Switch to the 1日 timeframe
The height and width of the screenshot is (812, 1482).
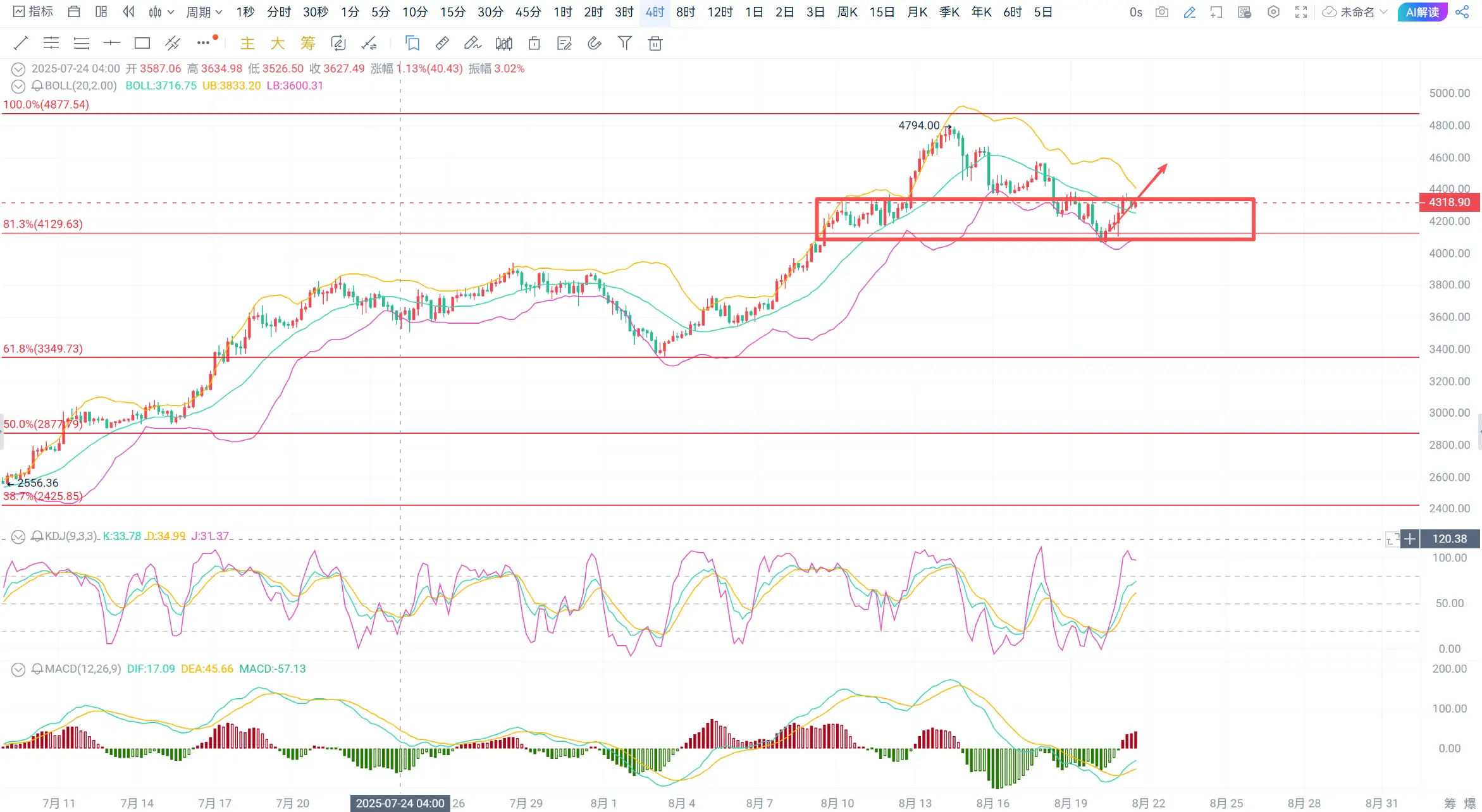[x=754, y=11]
